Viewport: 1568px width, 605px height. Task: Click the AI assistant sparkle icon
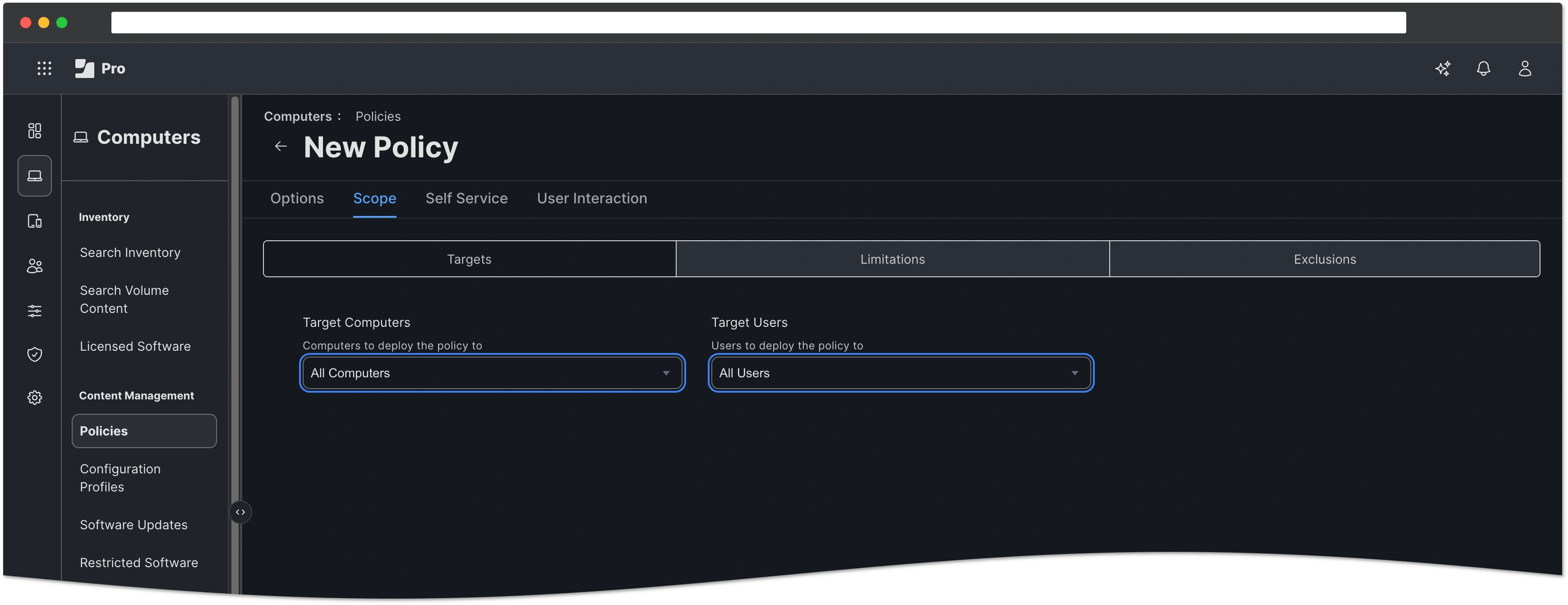1443,68
